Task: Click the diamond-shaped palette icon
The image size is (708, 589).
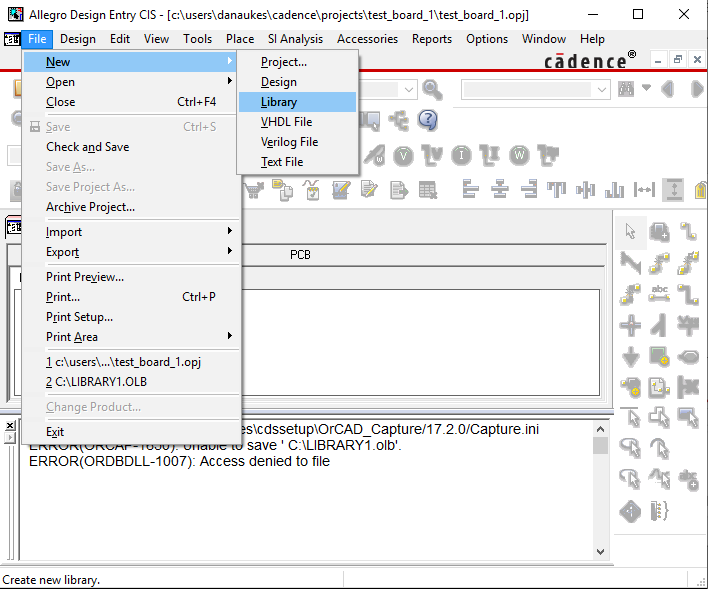Action: pyautogui.click(x=630, y=511)
